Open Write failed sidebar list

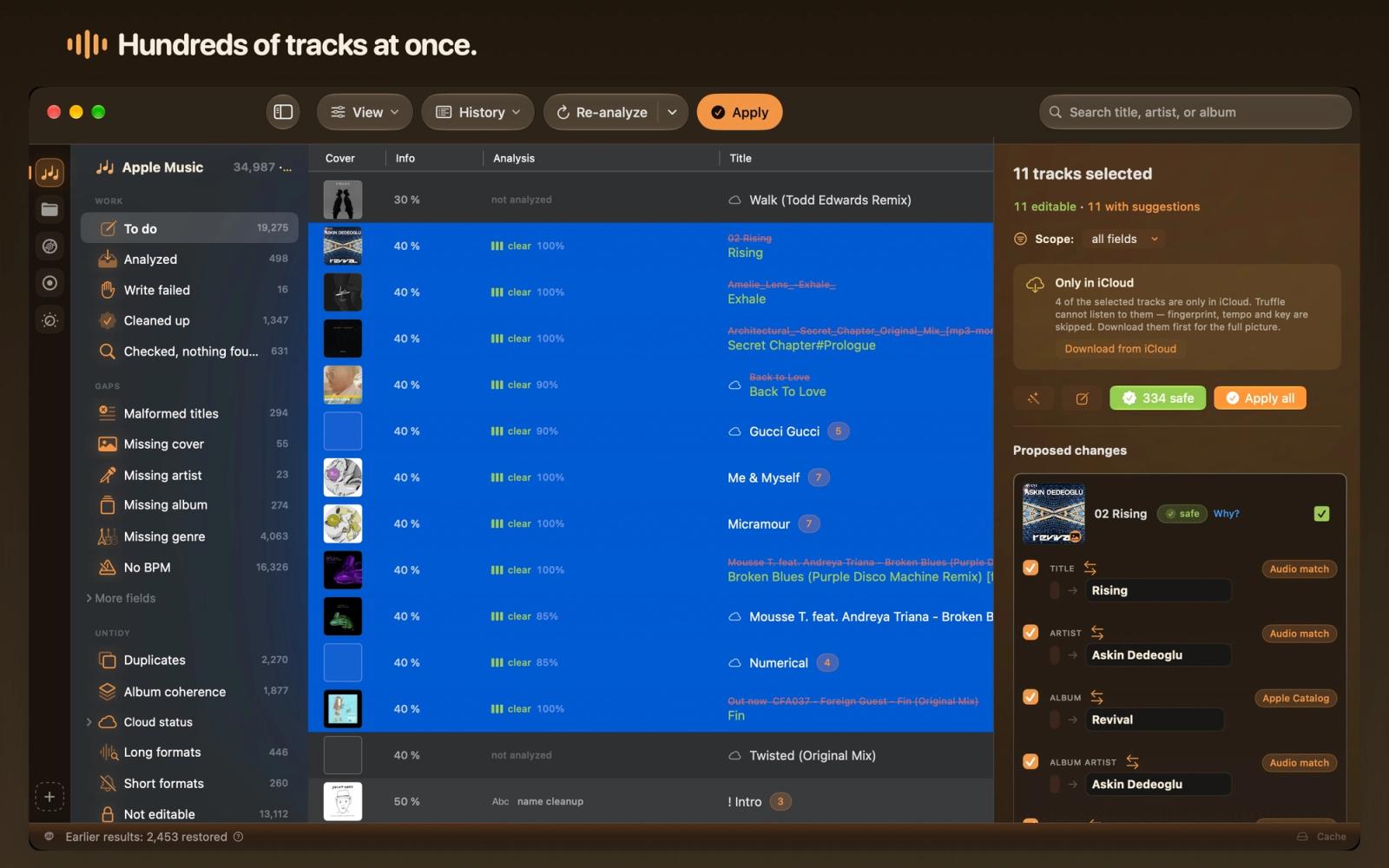coord(189,290)
